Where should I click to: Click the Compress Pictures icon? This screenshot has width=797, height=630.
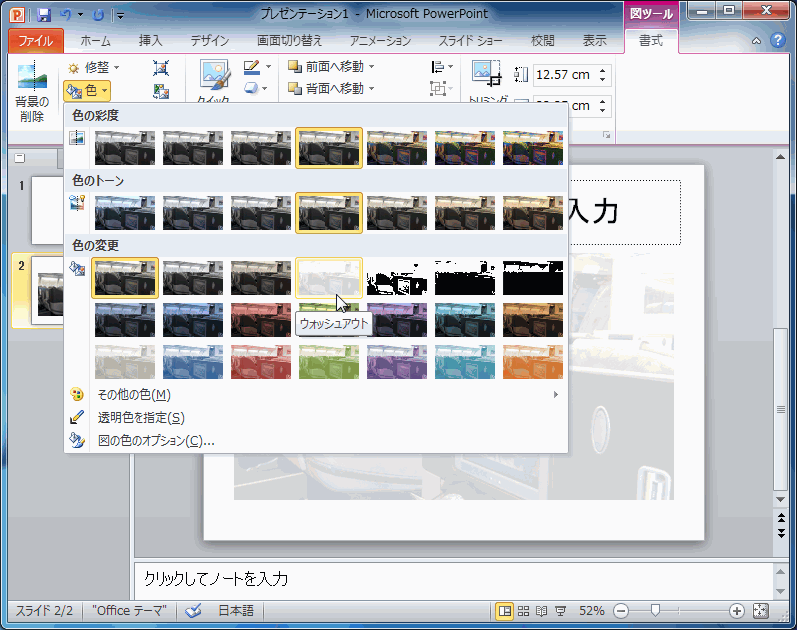[161, 68]
